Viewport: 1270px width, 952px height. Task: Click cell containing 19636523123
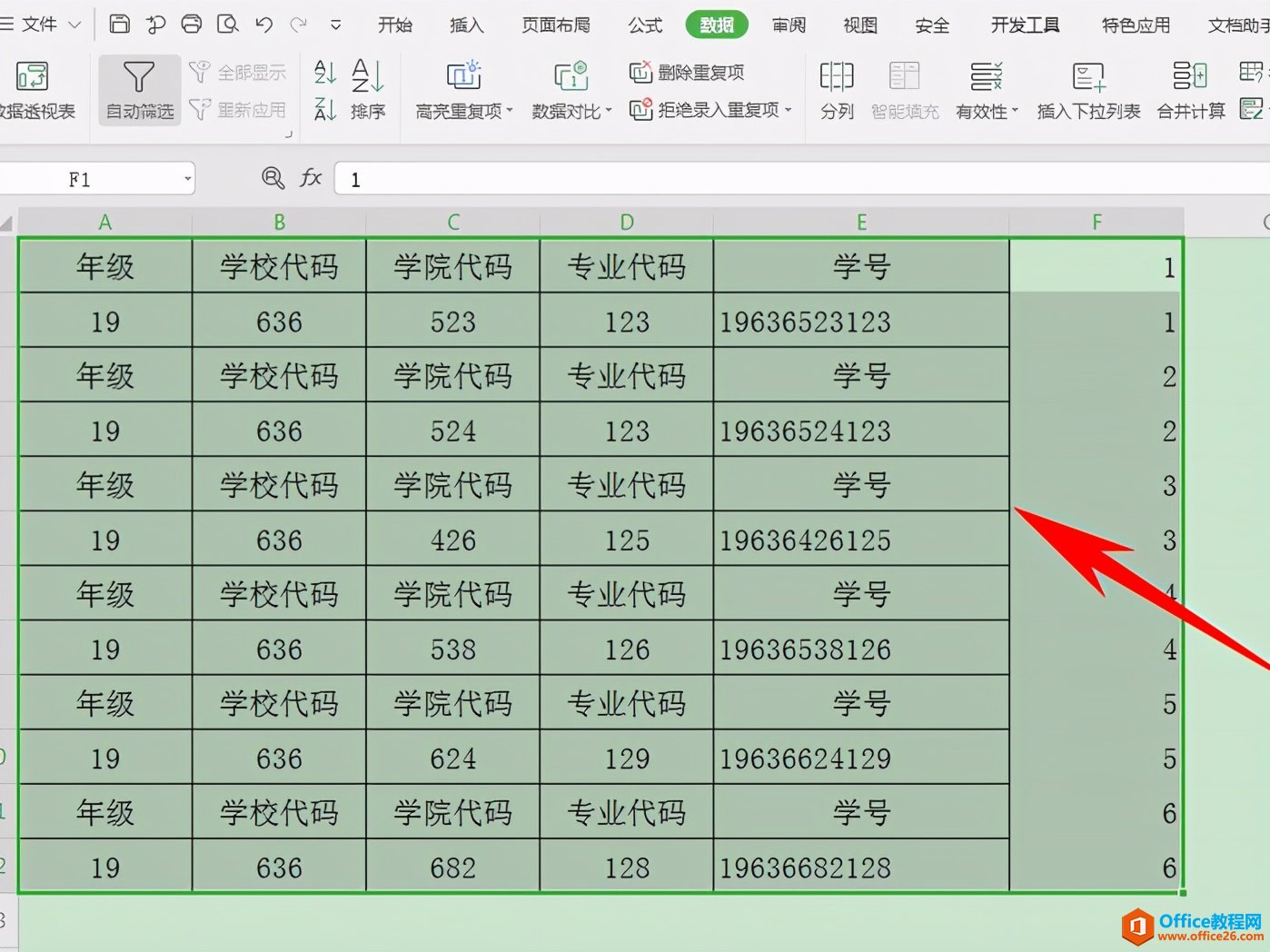click(861, 321)
